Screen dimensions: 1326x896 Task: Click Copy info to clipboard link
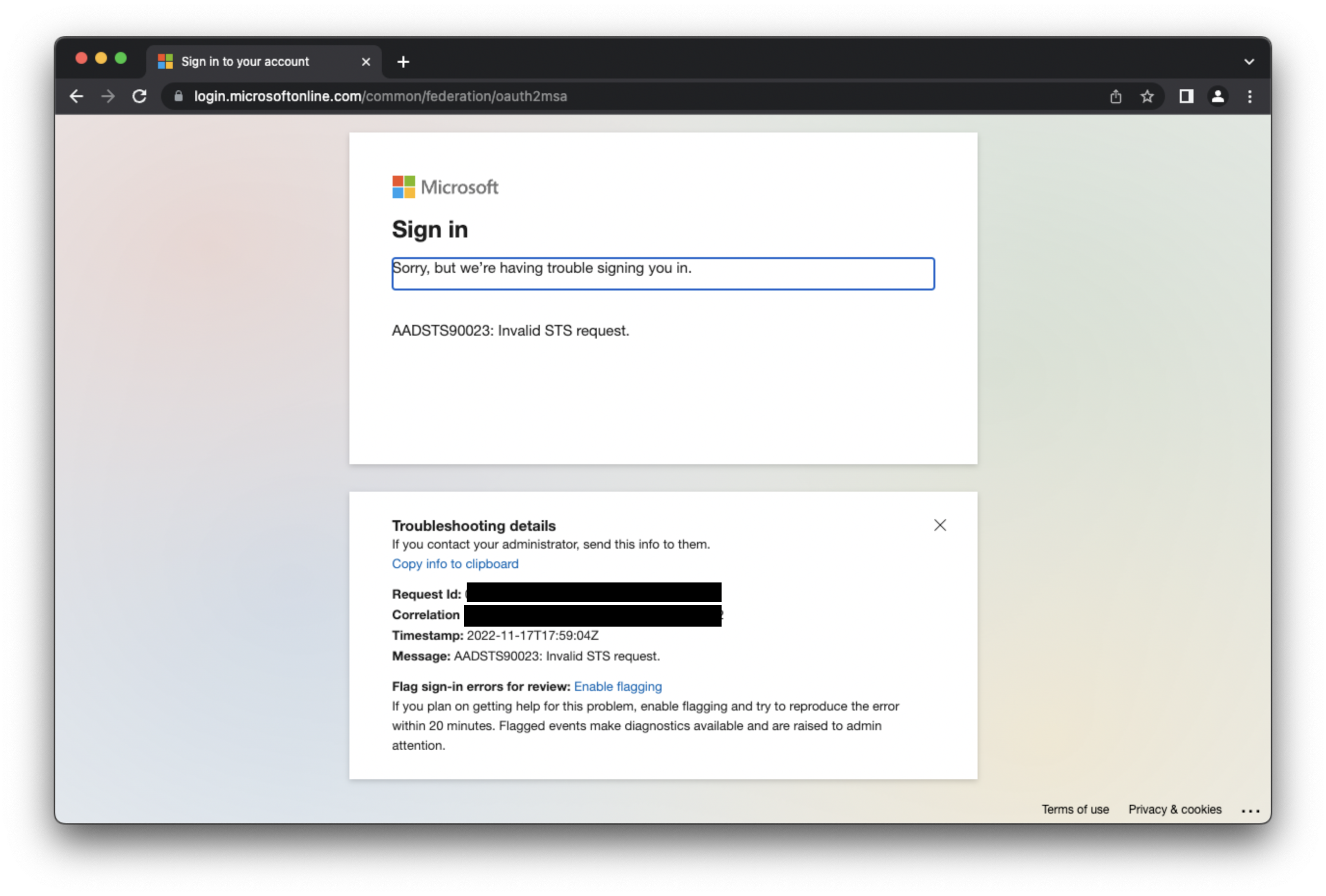[455, 563]
